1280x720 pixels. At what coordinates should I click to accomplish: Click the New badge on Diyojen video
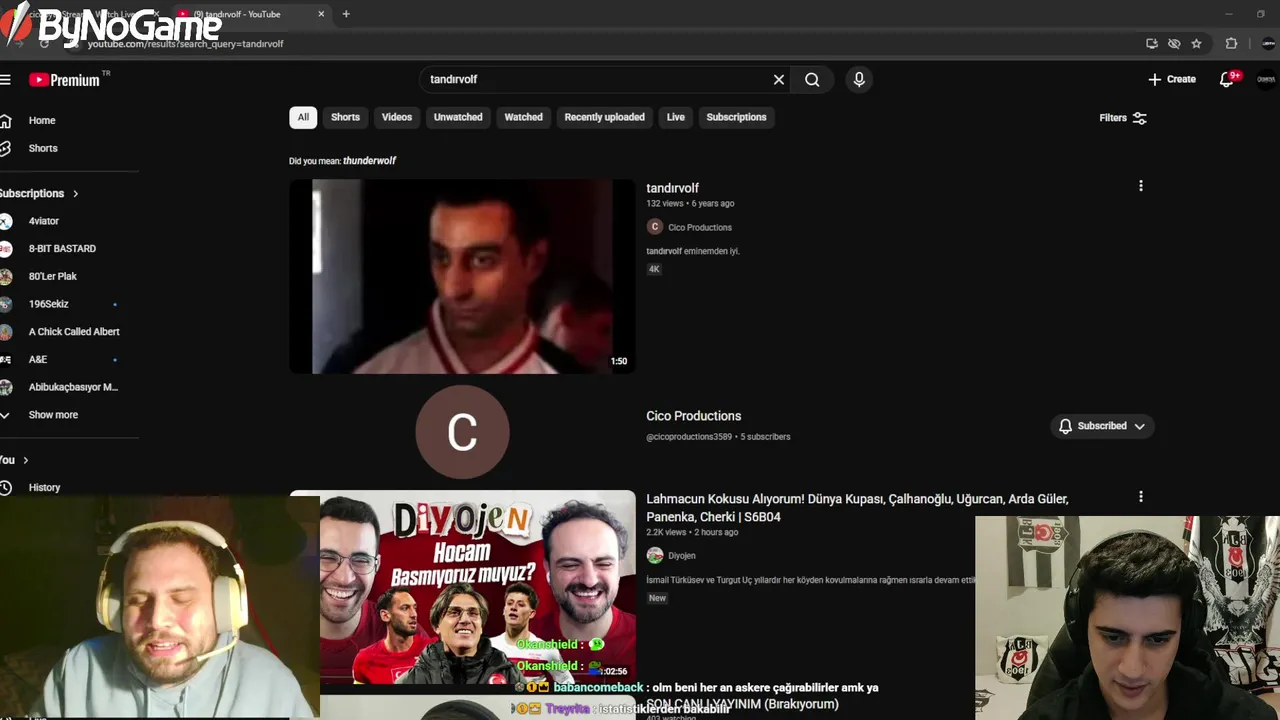657,598
